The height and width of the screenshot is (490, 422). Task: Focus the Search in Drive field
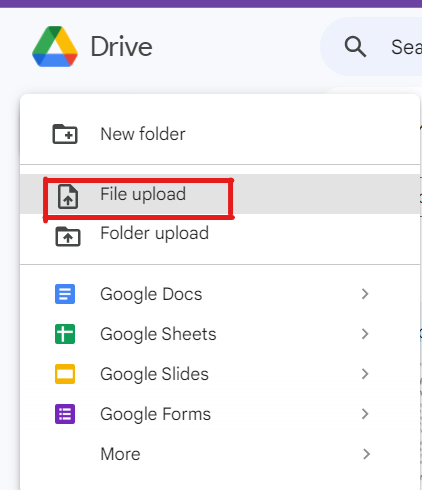pos(371,47)
